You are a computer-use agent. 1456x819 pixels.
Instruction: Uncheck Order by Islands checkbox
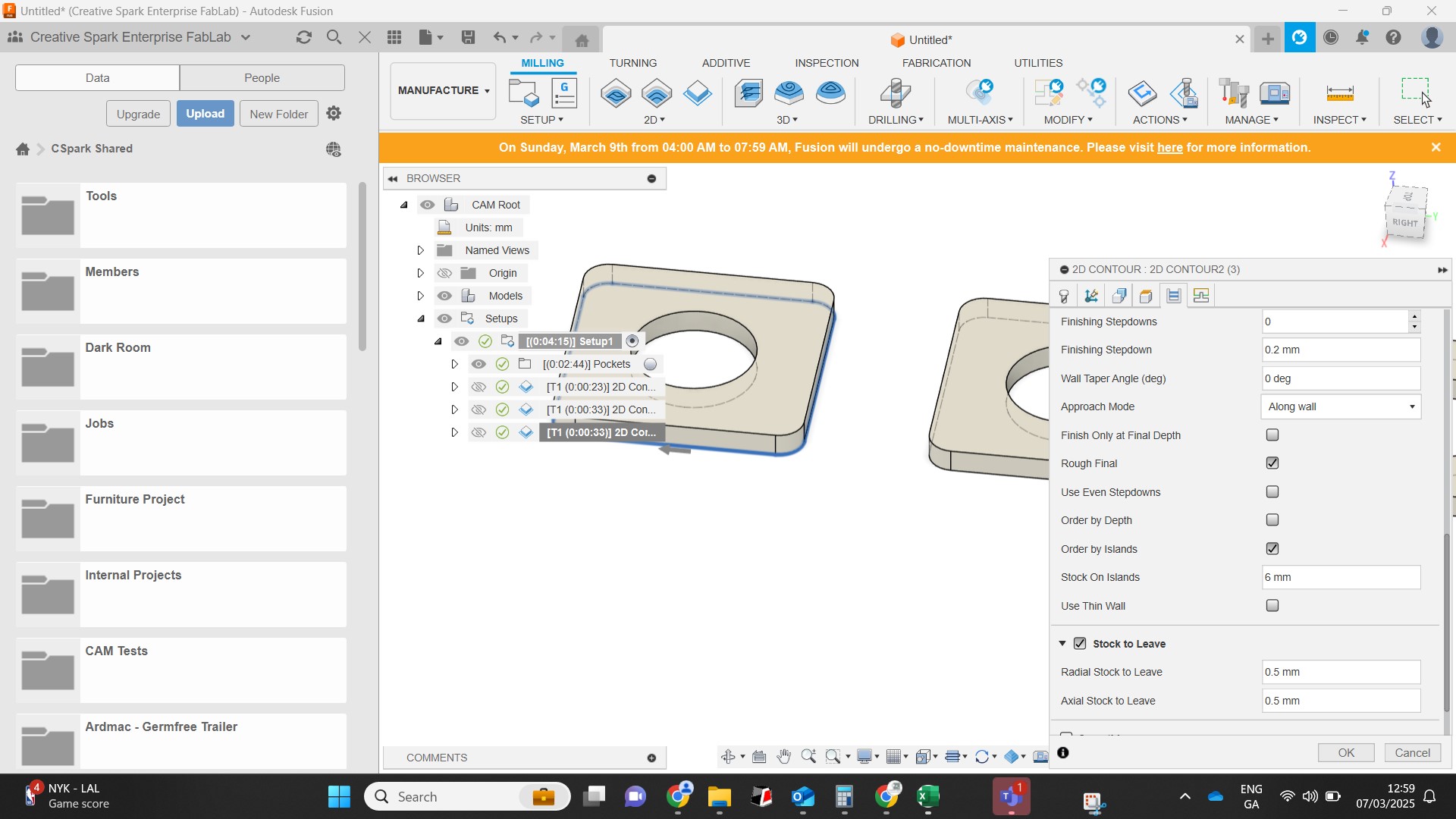[x=1272, y=549]
